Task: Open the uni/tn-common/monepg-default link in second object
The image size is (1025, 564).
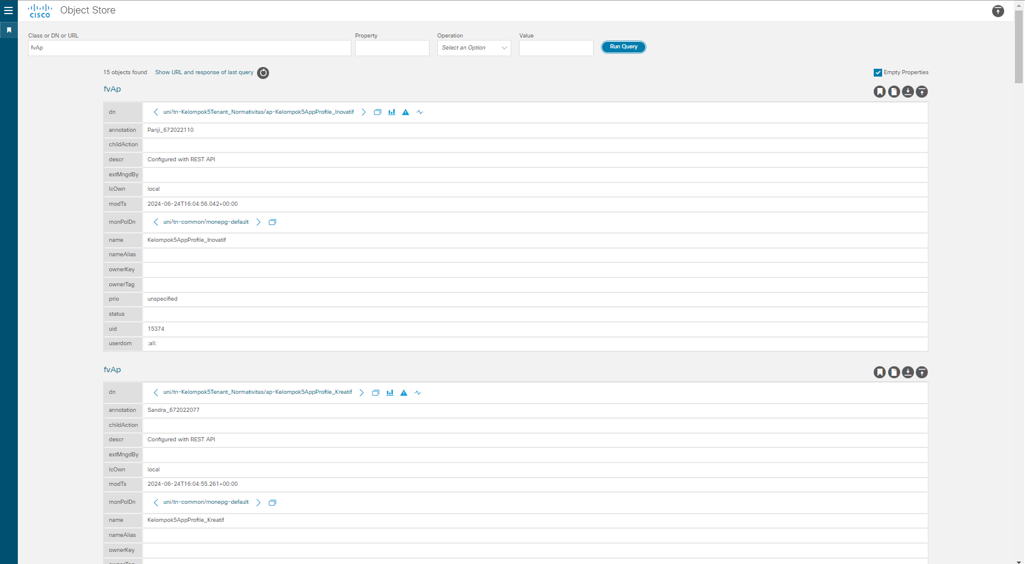Action: [206, 502]
